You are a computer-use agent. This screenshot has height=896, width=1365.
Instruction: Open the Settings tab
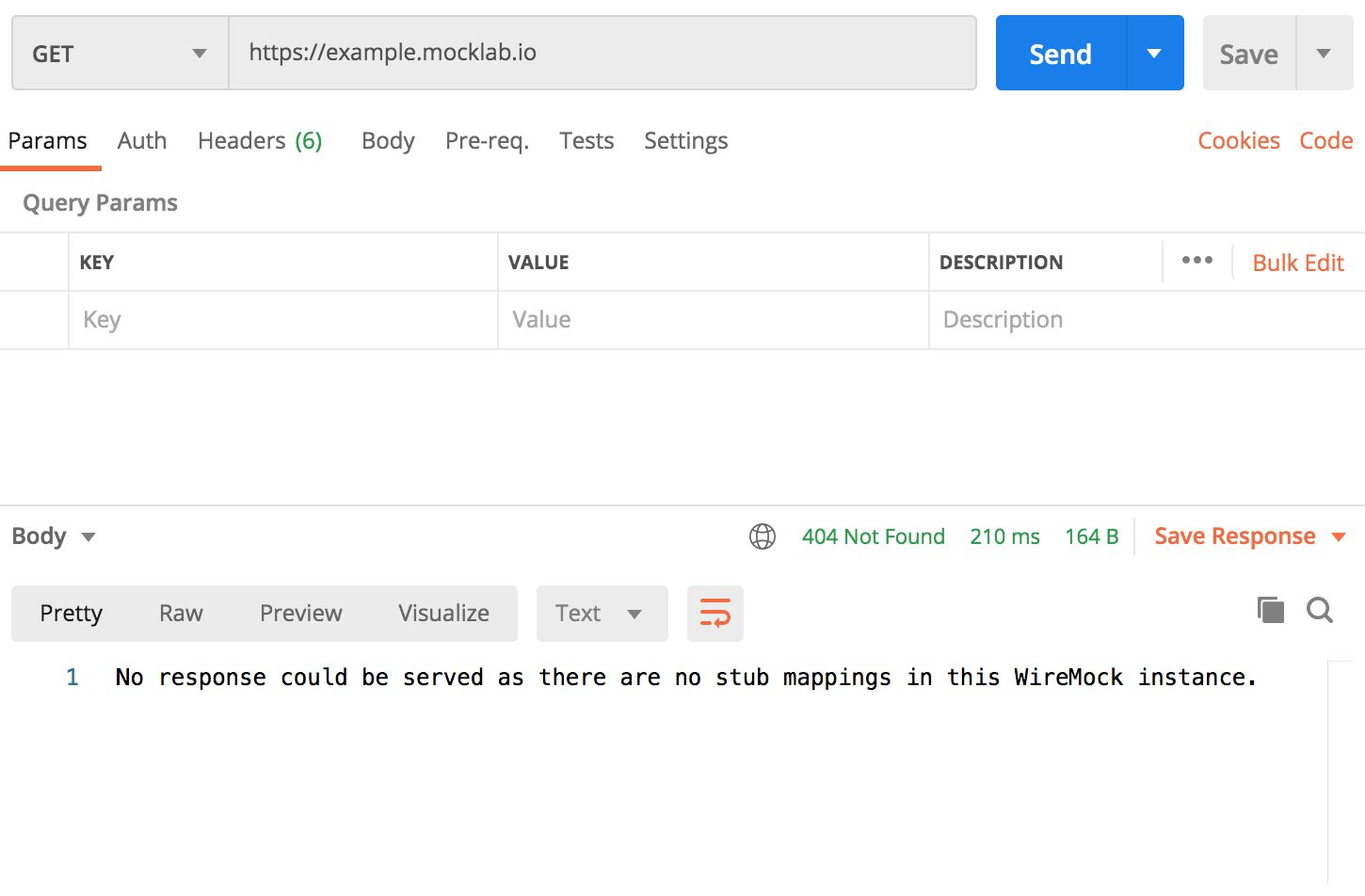click(686, 141)
